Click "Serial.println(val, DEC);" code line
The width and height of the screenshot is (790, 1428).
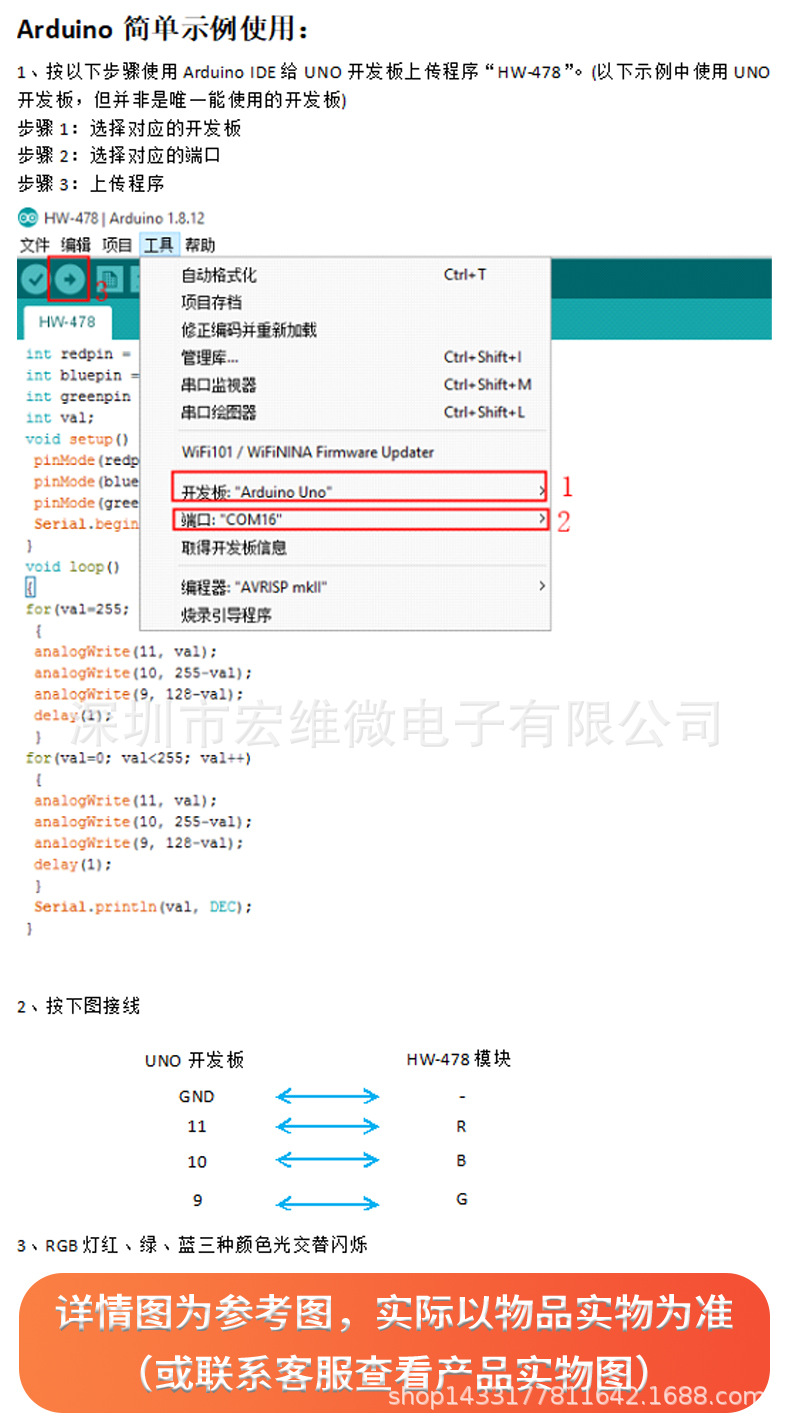pos(143,907)
